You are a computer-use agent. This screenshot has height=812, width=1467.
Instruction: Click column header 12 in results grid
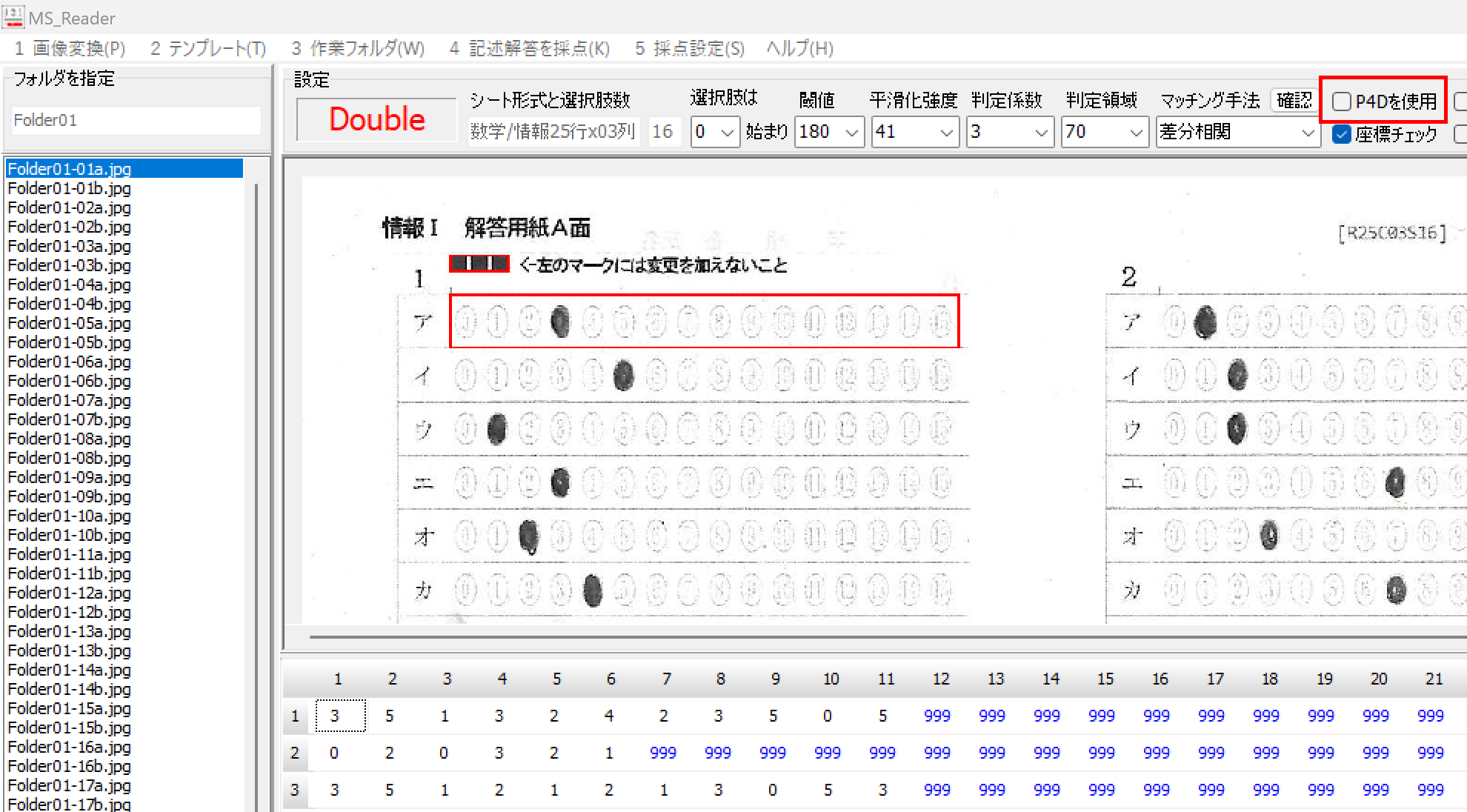click(940, 679)
